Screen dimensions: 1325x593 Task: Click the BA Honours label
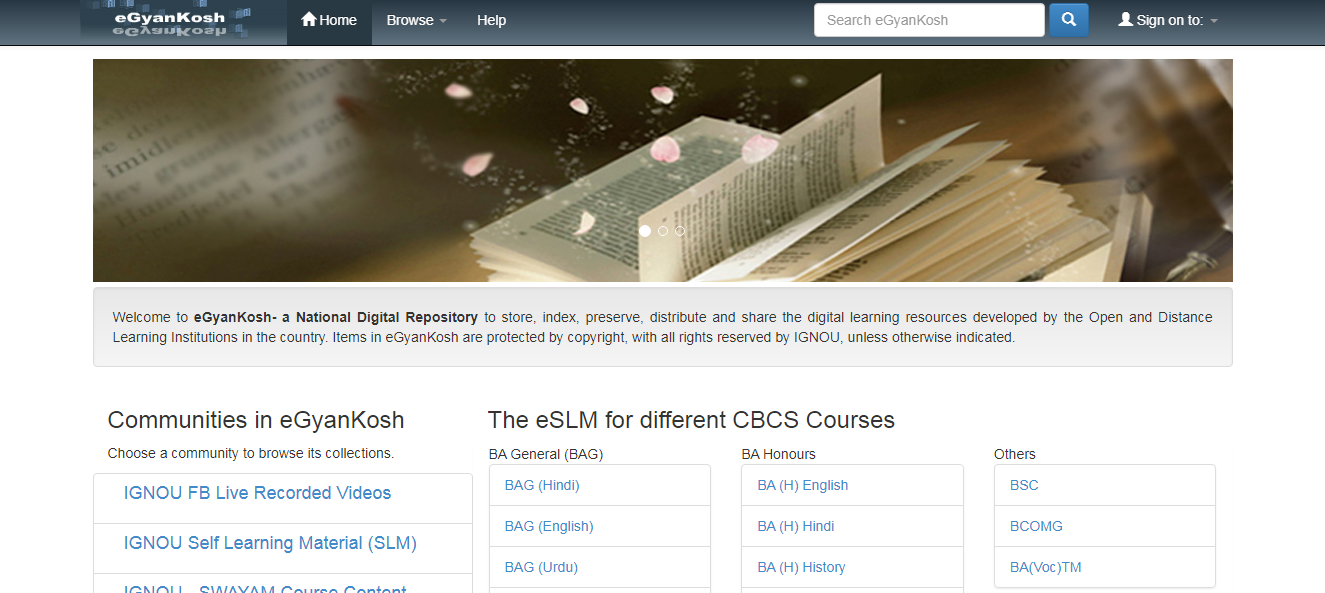(x=778, y=454)
